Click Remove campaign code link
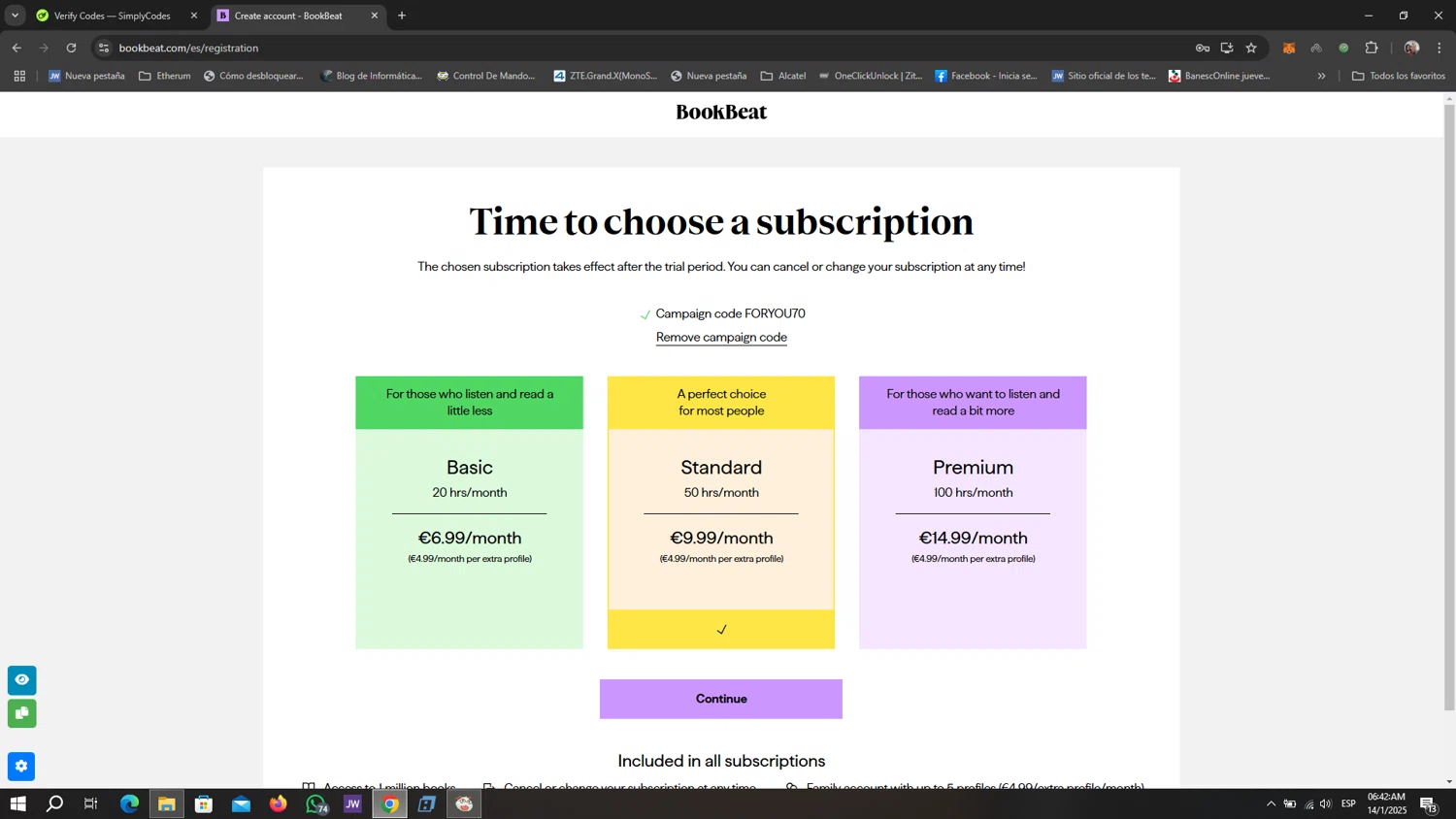Image resolution: width=1456 pixels, height=819 pixels. (x=721, y=338)
